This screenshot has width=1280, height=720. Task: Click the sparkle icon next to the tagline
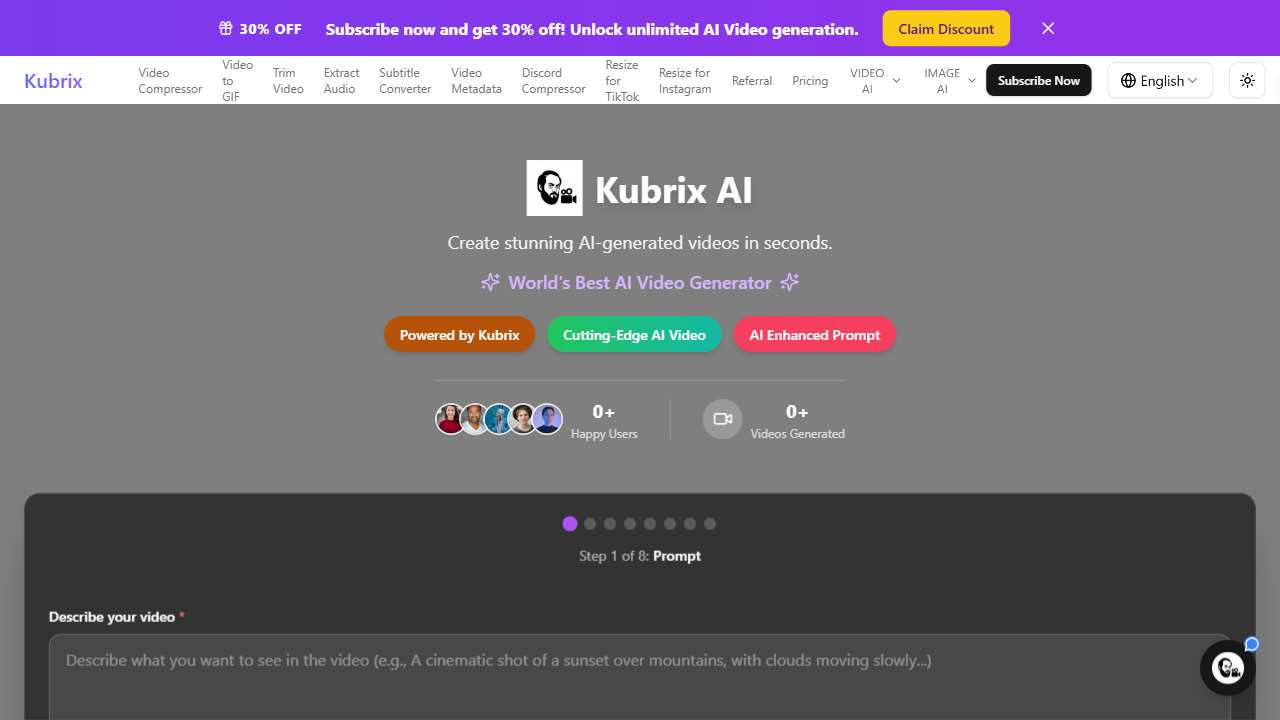[489, 282]
